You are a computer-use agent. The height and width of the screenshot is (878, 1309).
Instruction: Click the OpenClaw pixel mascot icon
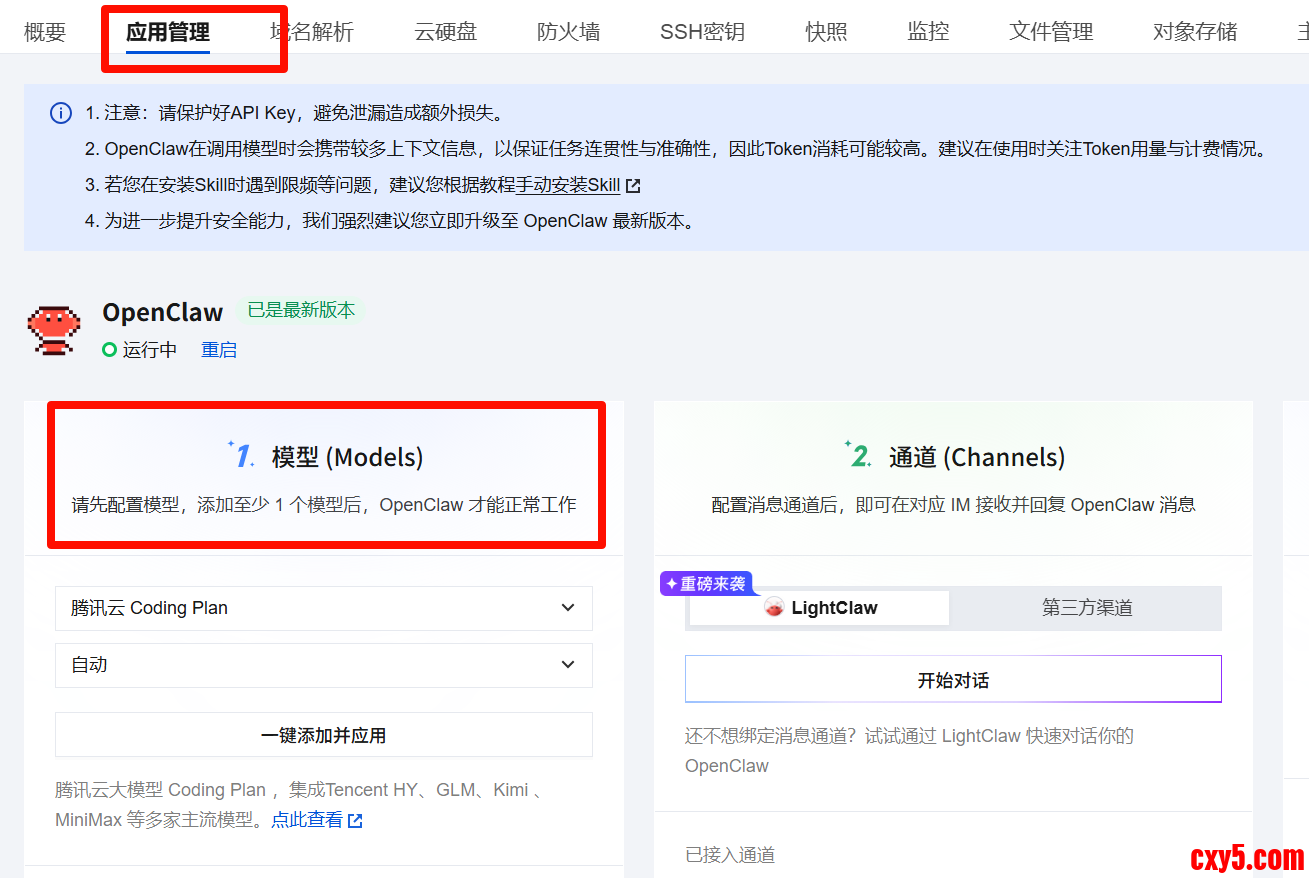click(53, 330)
